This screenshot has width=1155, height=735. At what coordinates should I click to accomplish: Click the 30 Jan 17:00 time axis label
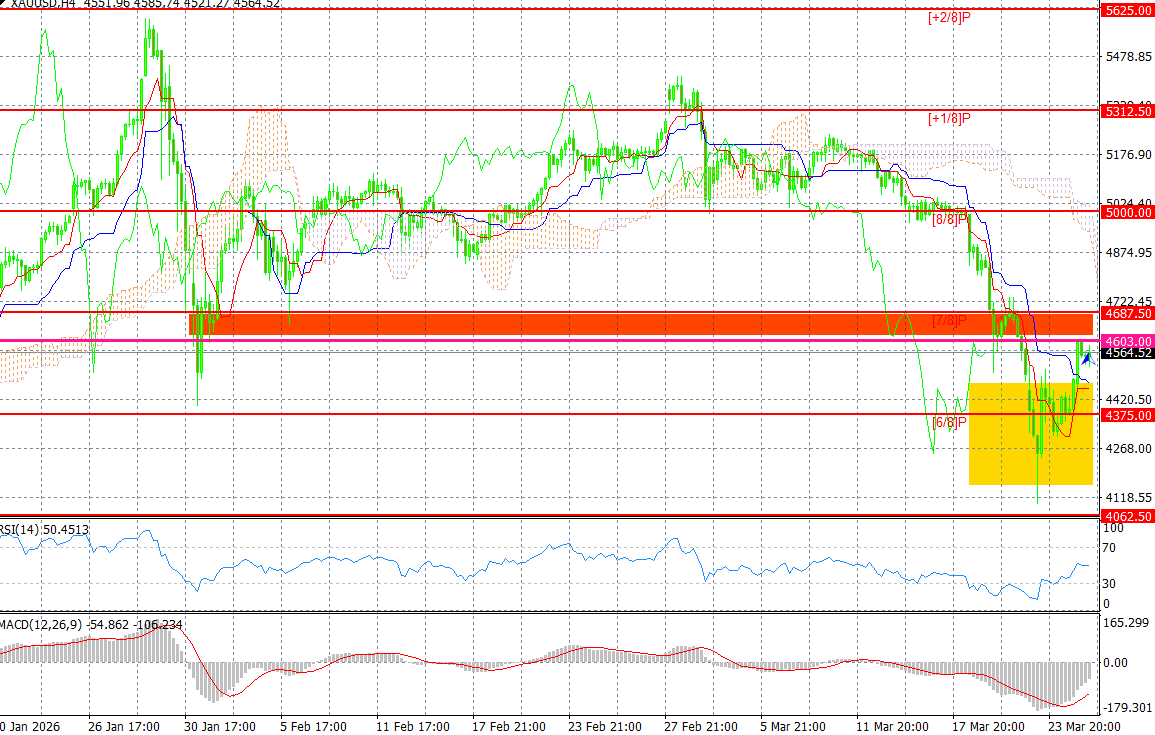click(220, 726)
